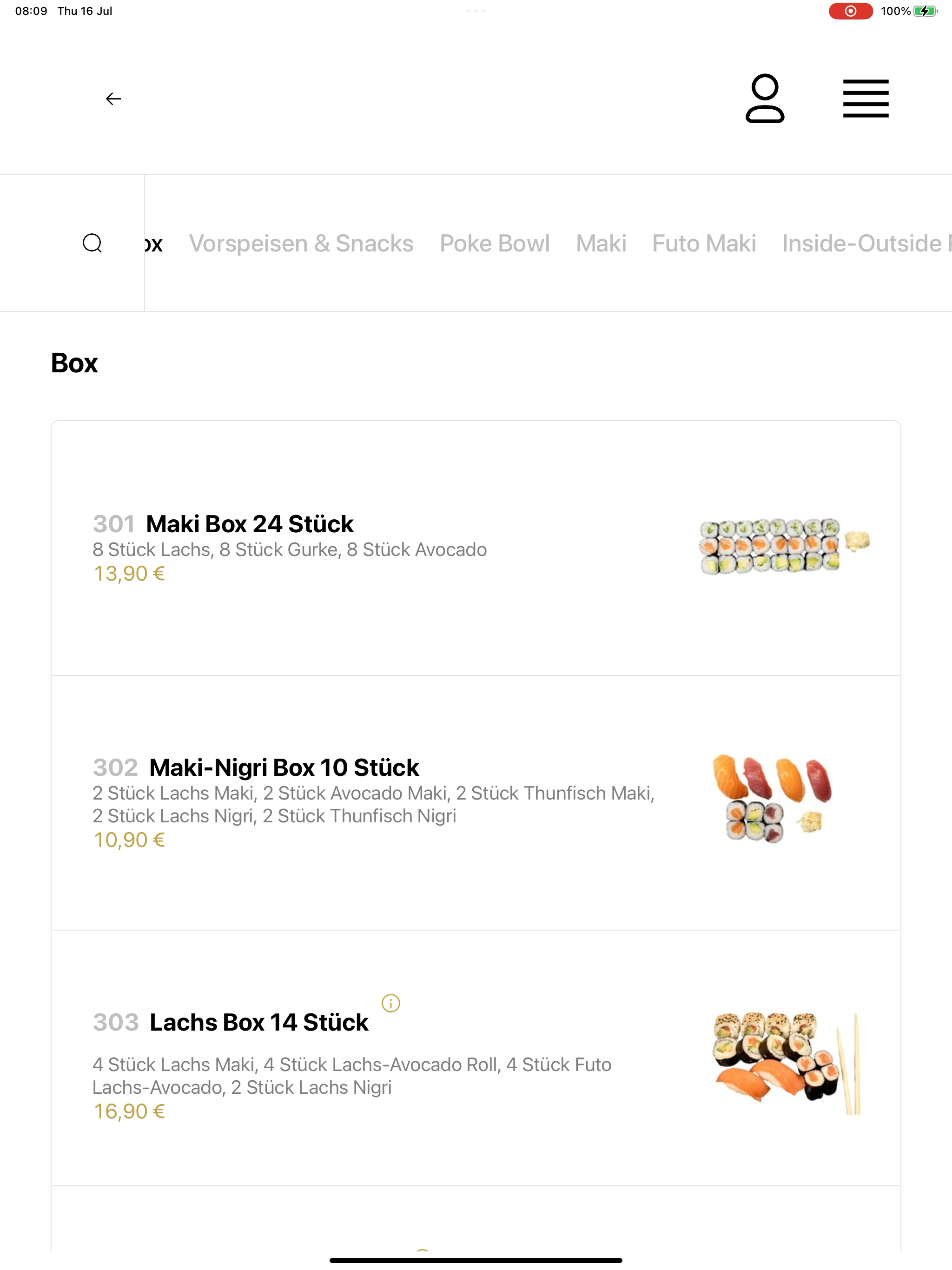Click the search magnifier icon
The height and width of the screenshot is (1270, 952).
(93, 244)
